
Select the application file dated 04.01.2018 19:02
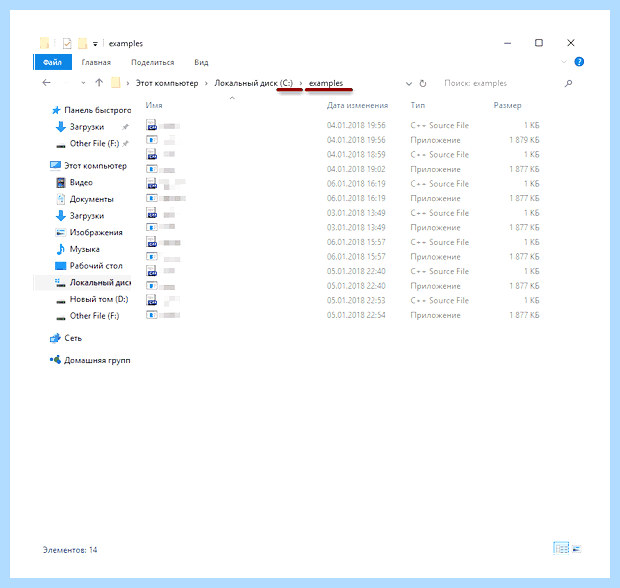point(342,169)
